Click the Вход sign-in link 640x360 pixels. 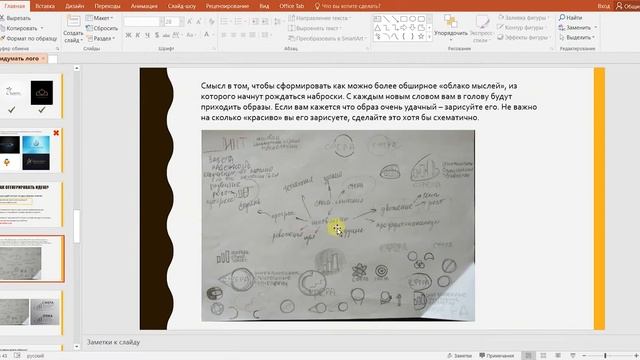point(604,6)
